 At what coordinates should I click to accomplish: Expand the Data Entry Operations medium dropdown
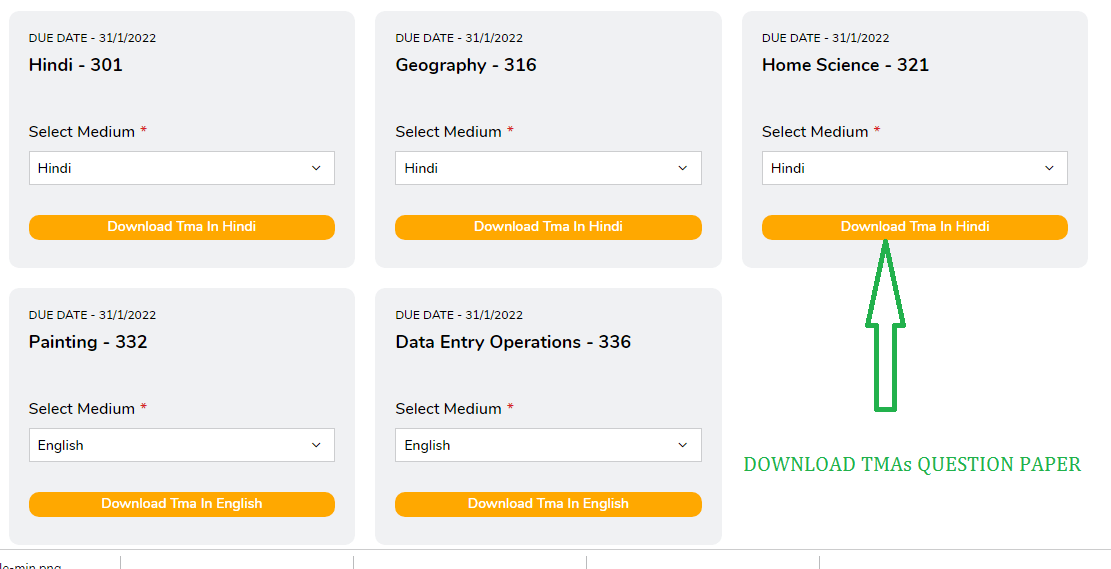[x=548, y=445]
